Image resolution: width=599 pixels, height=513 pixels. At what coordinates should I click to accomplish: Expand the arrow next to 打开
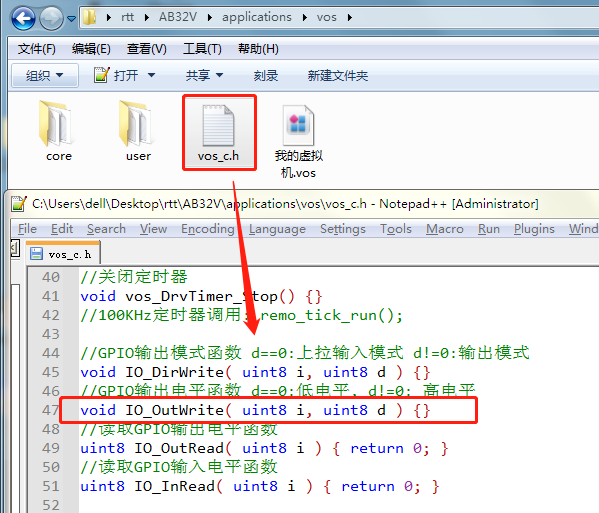(x=151, y=75)
